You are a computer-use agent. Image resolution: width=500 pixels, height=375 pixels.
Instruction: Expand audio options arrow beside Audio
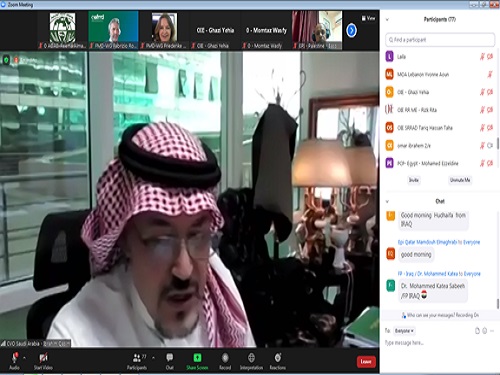[x=25, y=358]
